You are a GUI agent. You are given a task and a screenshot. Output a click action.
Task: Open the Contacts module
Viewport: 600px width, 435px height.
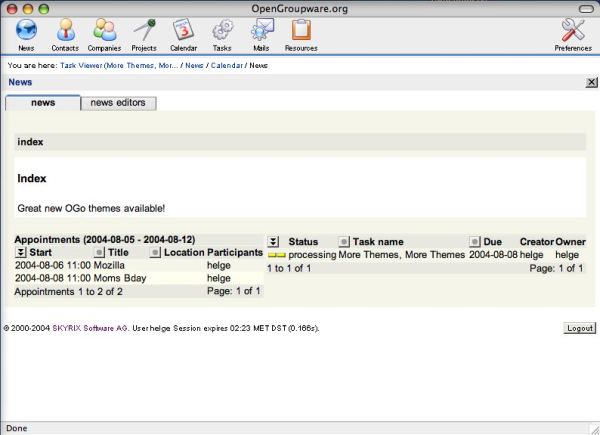tap(65, 31)
